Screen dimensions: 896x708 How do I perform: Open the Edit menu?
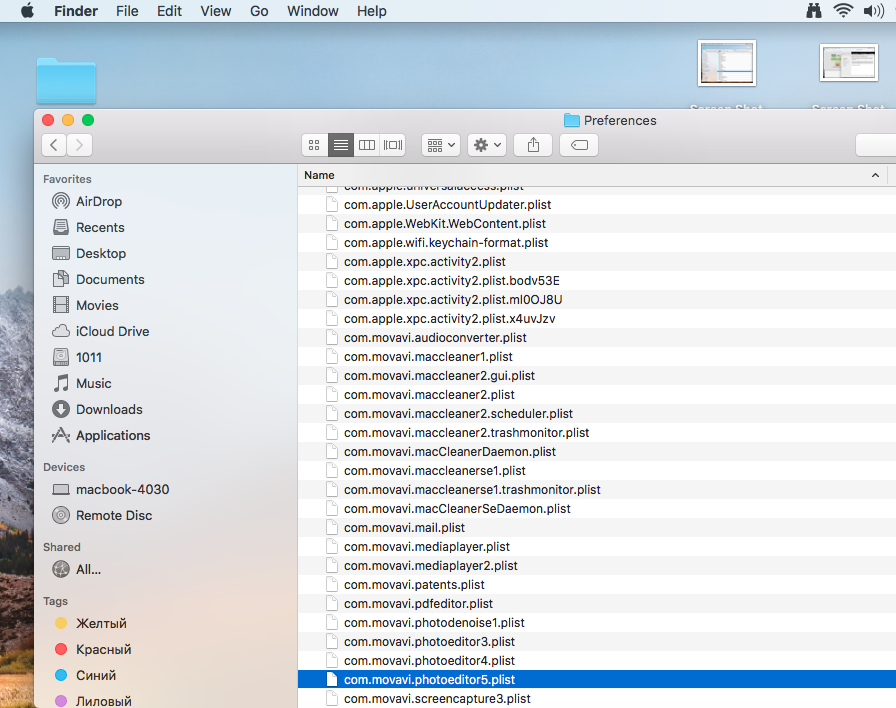coord(169,11)
